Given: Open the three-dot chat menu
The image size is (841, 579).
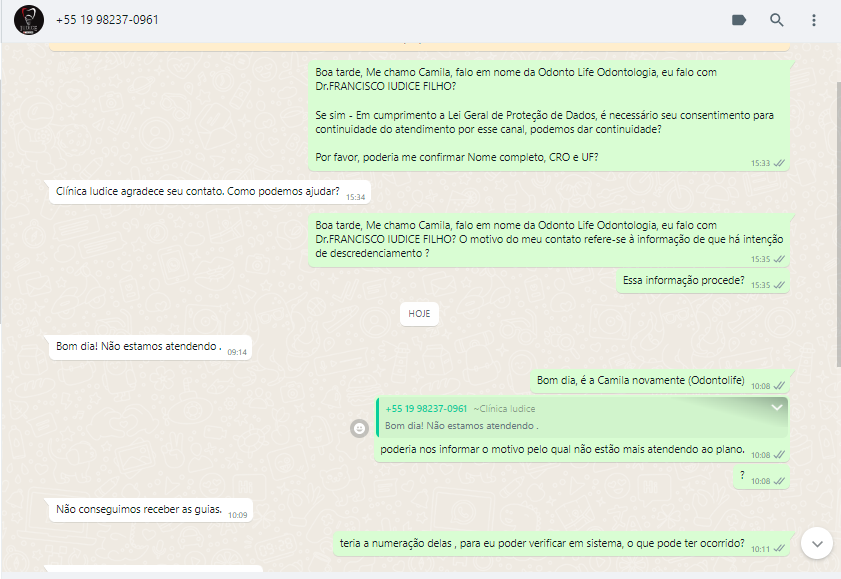Looking at the screenshot, I should pyautogui.click(x=814, y=20).
